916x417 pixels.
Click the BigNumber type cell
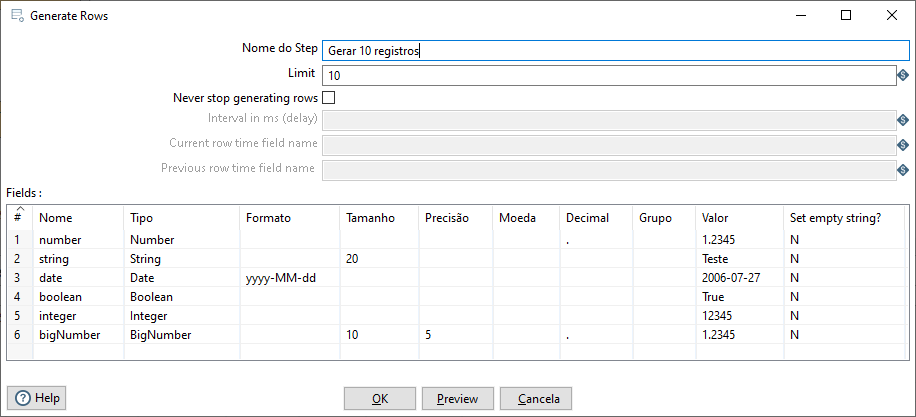click(x=182, y=335)
